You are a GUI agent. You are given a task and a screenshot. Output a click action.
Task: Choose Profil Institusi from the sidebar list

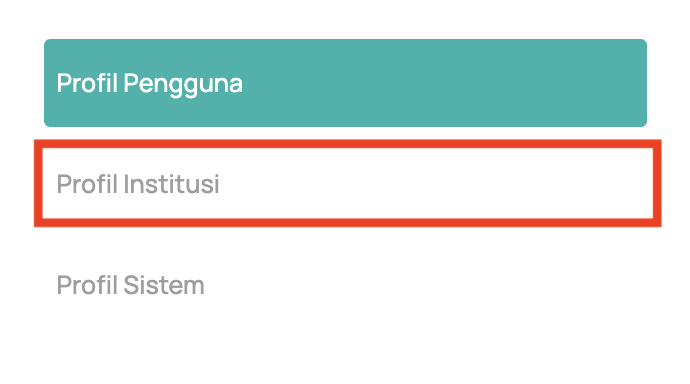point(348,183)
